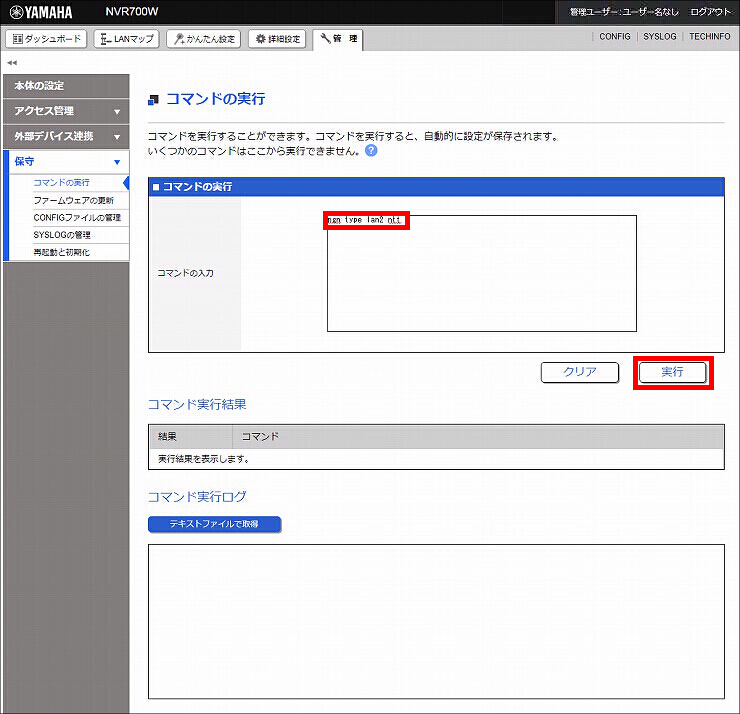Open the かんたん設定 tab

coord(204,39)
